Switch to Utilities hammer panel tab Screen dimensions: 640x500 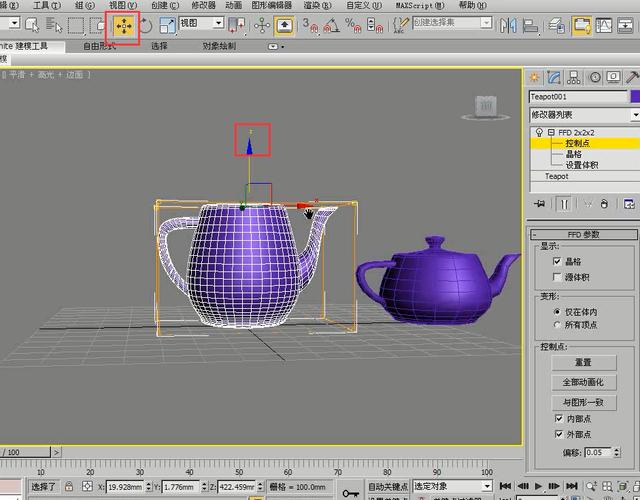point(632,77)
